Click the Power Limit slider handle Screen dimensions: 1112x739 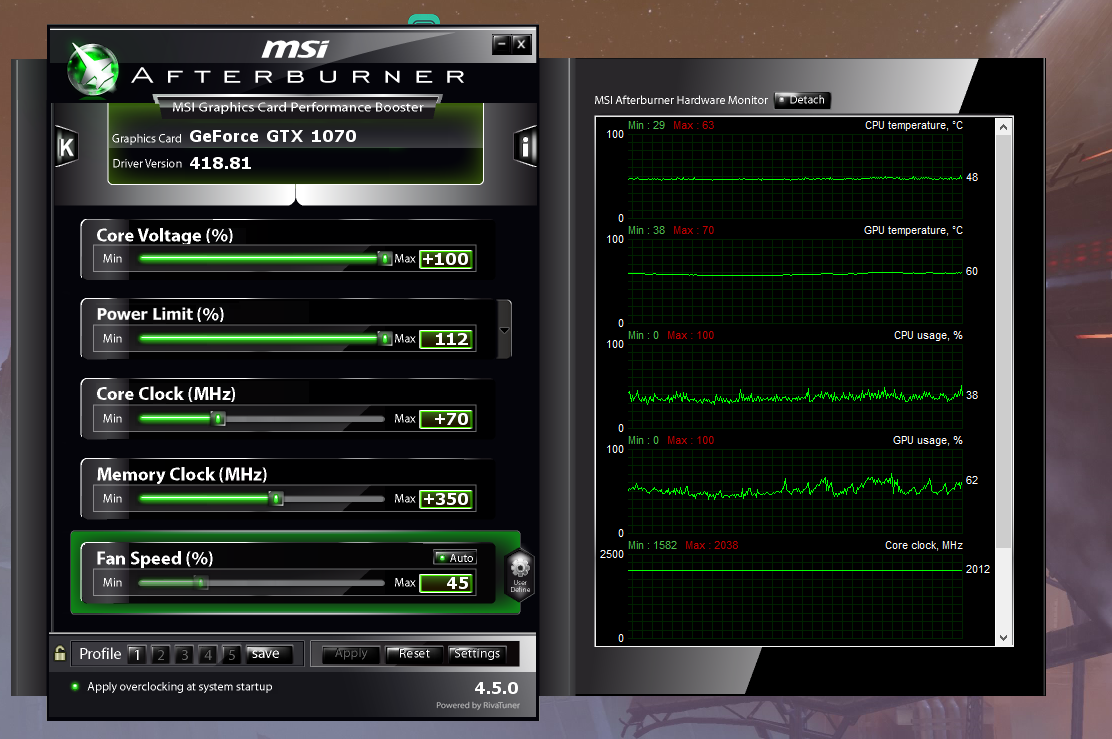[x=384, y=339]
